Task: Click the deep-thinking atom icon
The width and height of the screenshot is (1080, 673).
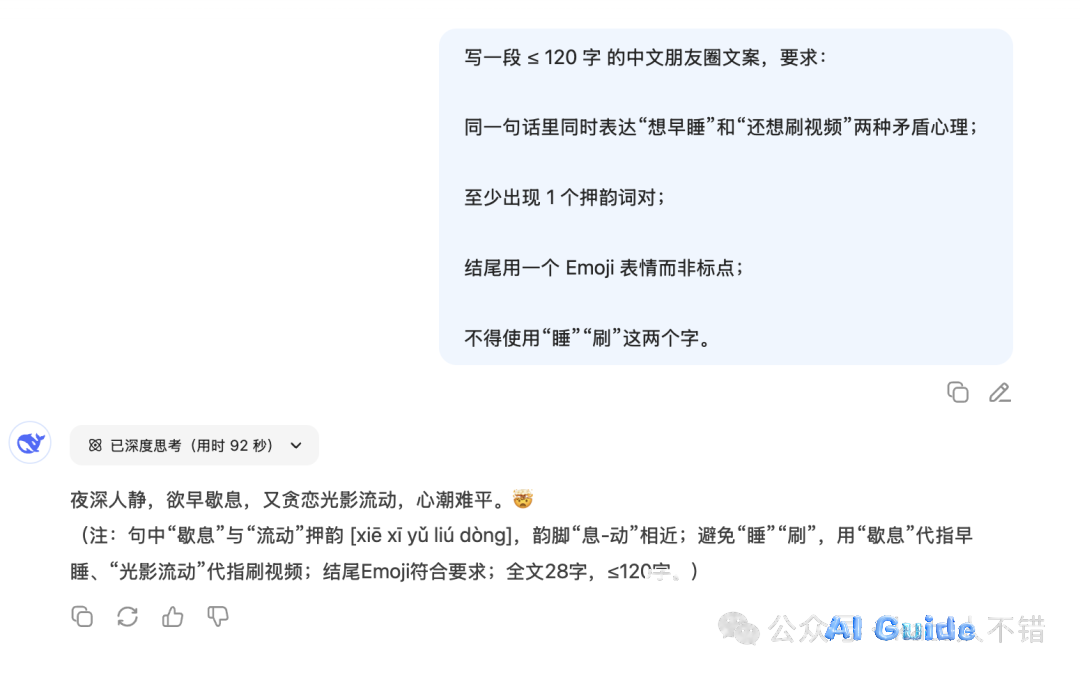Action: click(x=95, y=446)
